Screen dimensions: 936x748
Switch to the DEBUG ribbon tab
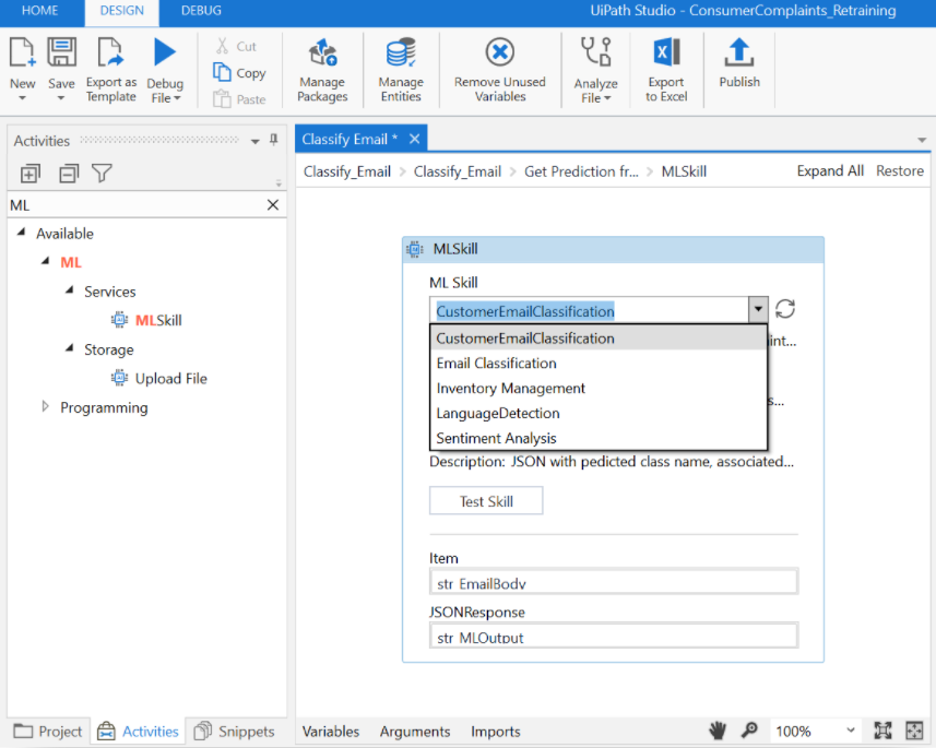[201, 11]
